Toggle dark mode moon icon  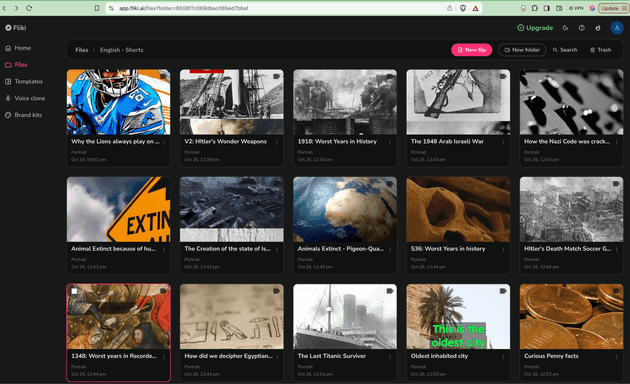pos(565,28)
